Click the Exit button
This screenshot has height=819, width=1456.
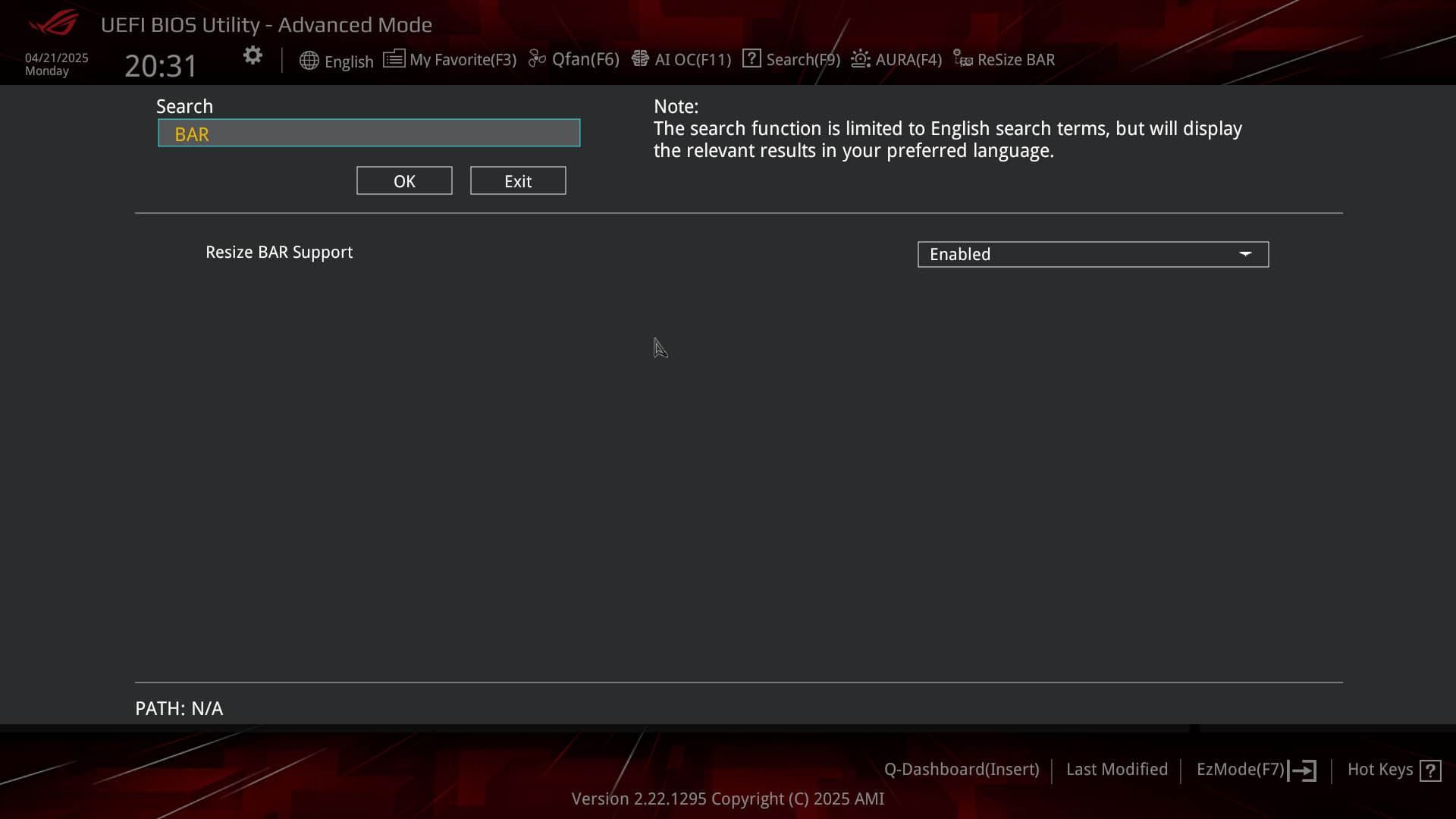518,181
